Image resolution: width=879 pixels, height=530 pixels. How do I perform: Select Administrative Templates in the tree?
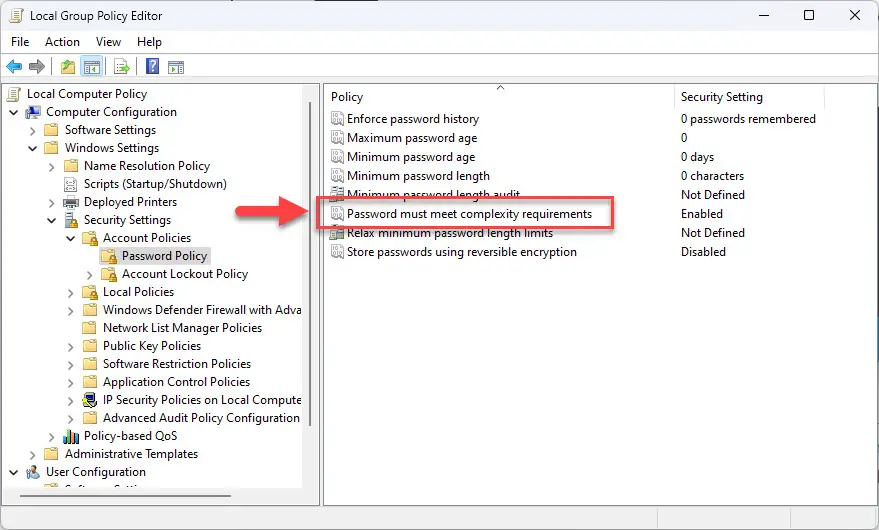(x=131, y=454)
